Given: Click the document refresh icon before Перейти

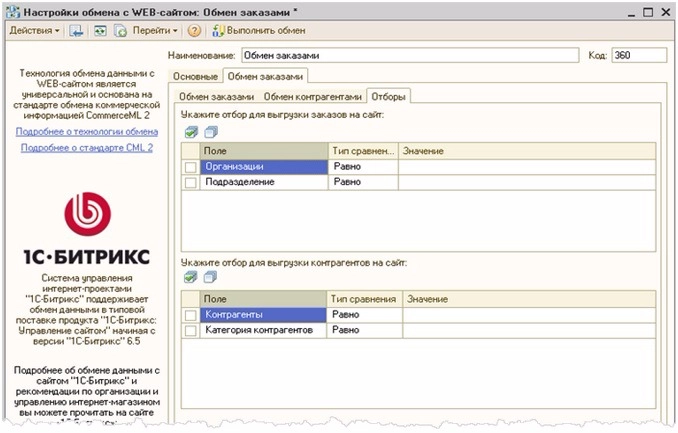Looking at the screenshot, I should (x=120, y=31).
